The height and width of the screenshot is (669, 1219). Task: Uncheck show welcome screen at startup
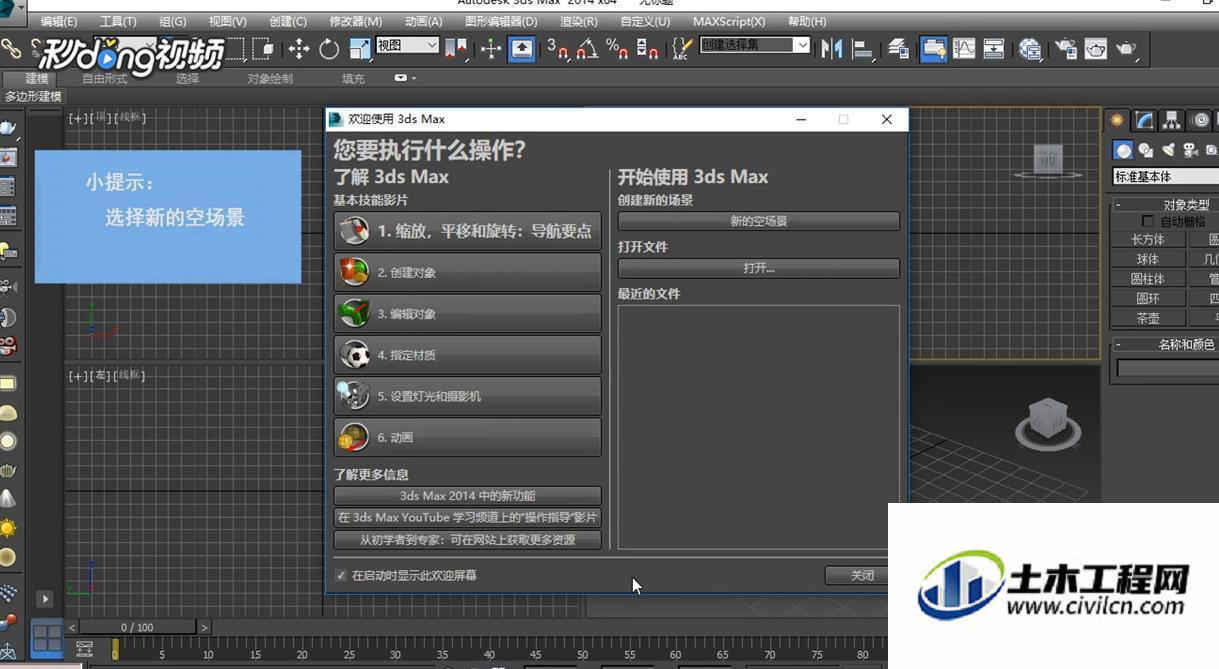pyautogui.click(x=341, y=575)
